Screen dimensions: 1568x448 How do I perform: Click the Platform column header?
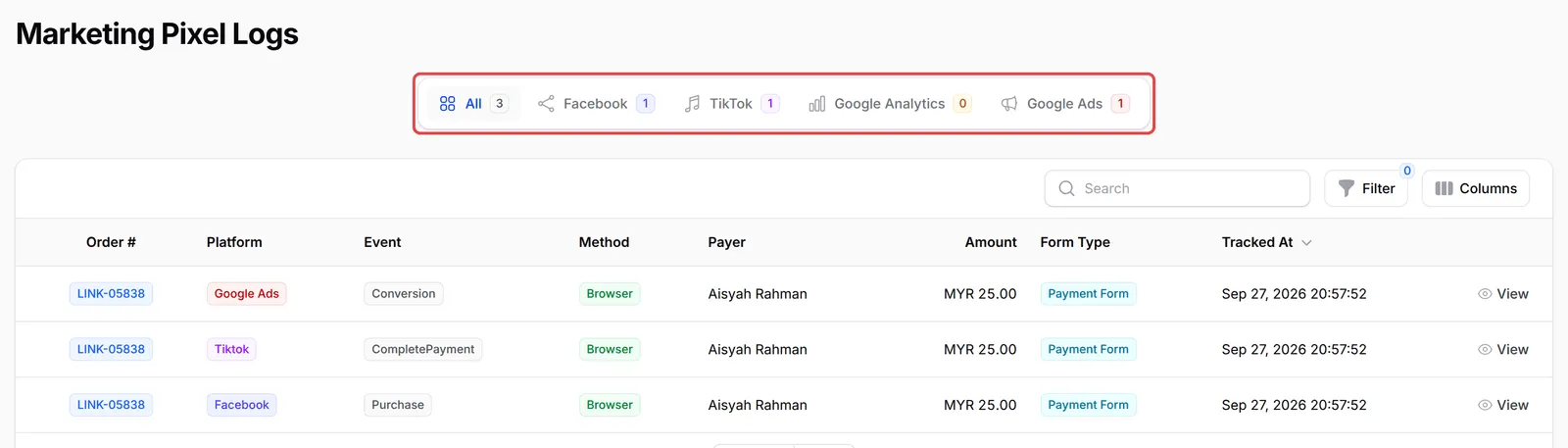[x=234, y=242]
